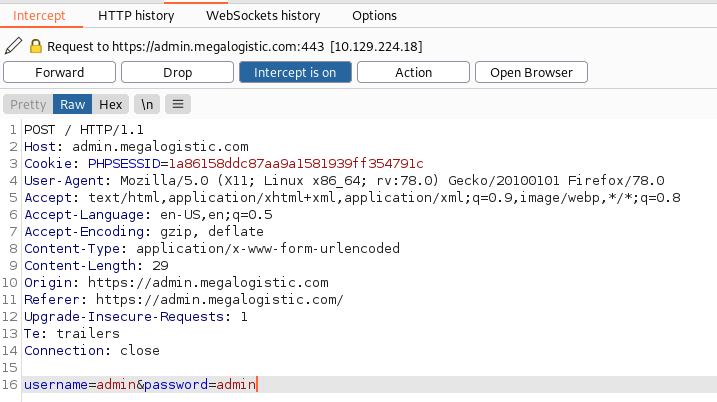Click the PHPSESSID cookie value
717x402 pixels.
(x=296, y=163)
